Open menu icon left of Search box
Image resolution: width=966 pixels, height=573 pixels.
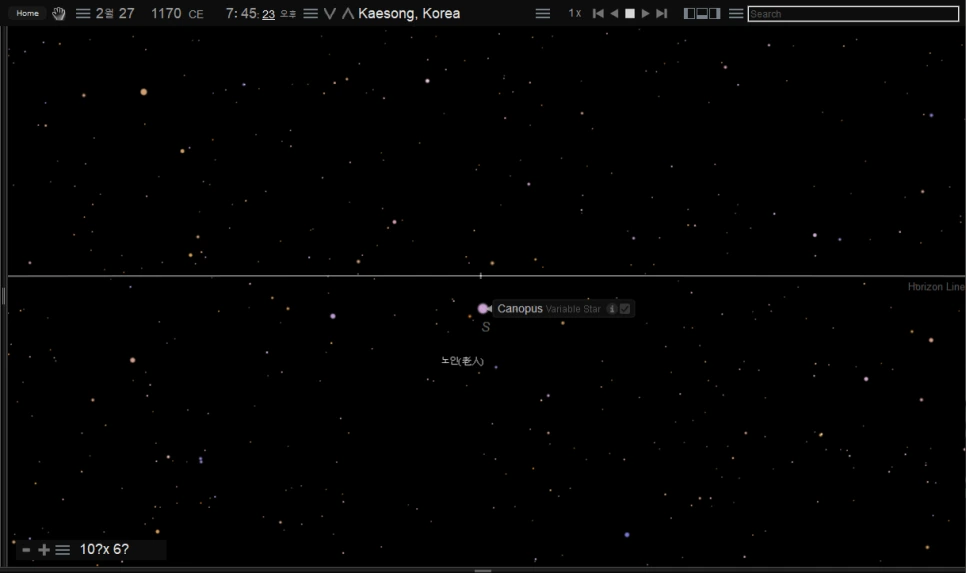point(736,14)
